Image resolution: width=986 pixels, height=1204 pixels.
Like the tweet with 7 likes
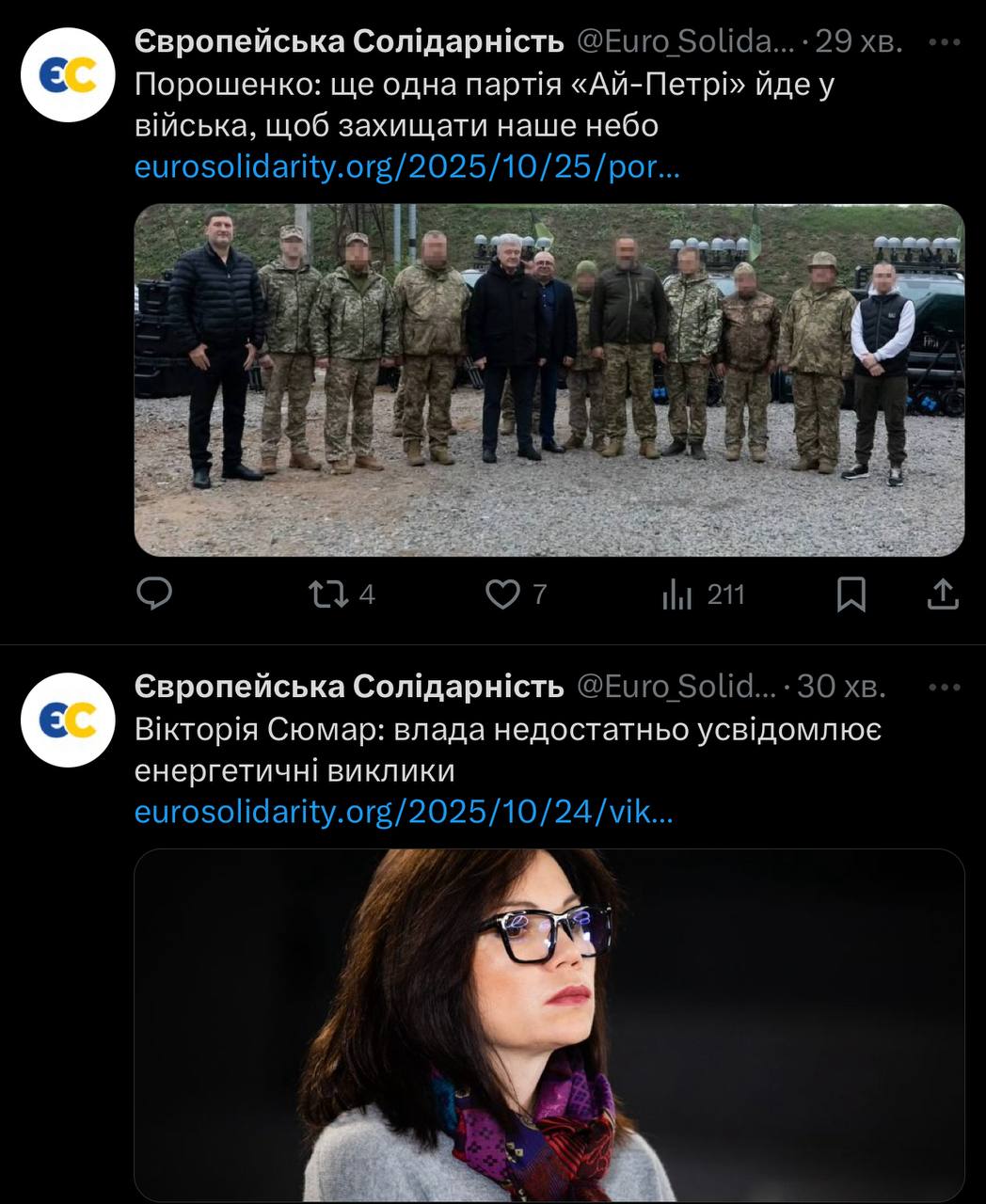516,594
